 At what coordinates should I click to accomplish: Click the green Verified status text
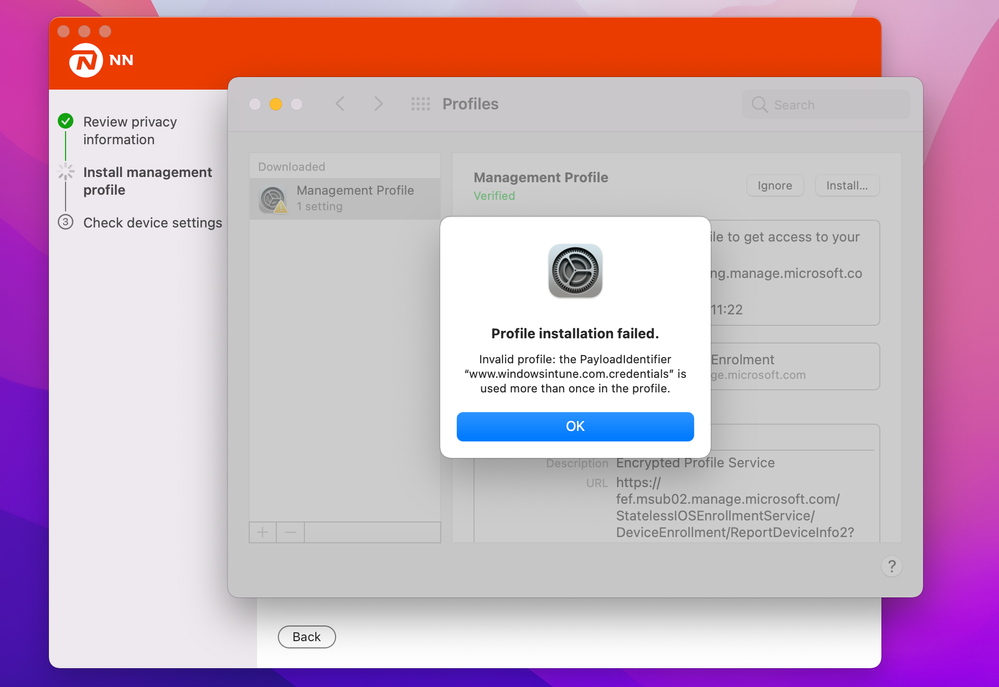pyautogui.click(x=494, y=196)
